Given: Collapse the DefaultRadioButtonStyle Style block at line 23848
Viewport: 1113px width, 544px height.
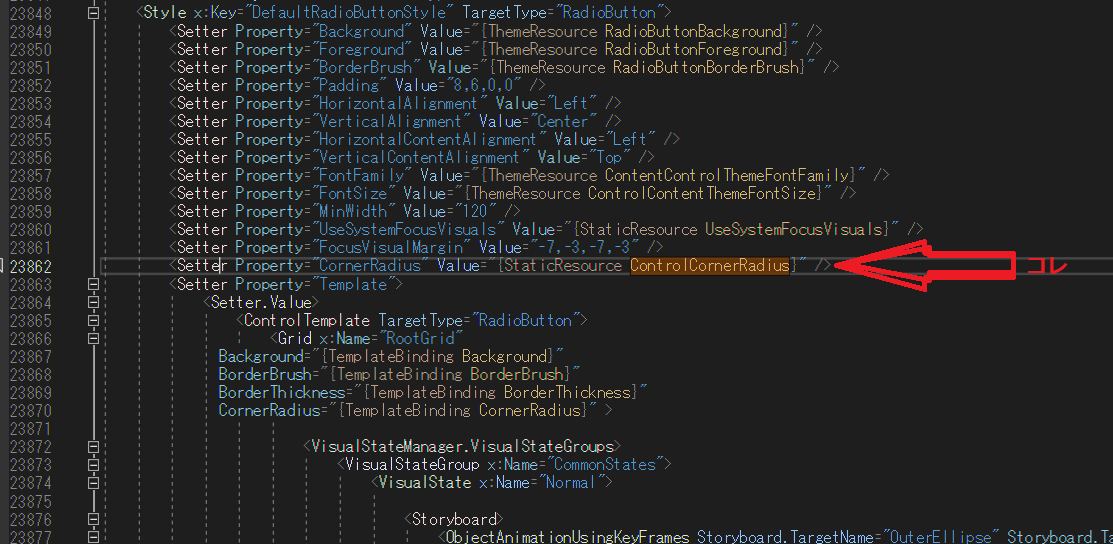Looking at the screenshot, I should [92, 12].
